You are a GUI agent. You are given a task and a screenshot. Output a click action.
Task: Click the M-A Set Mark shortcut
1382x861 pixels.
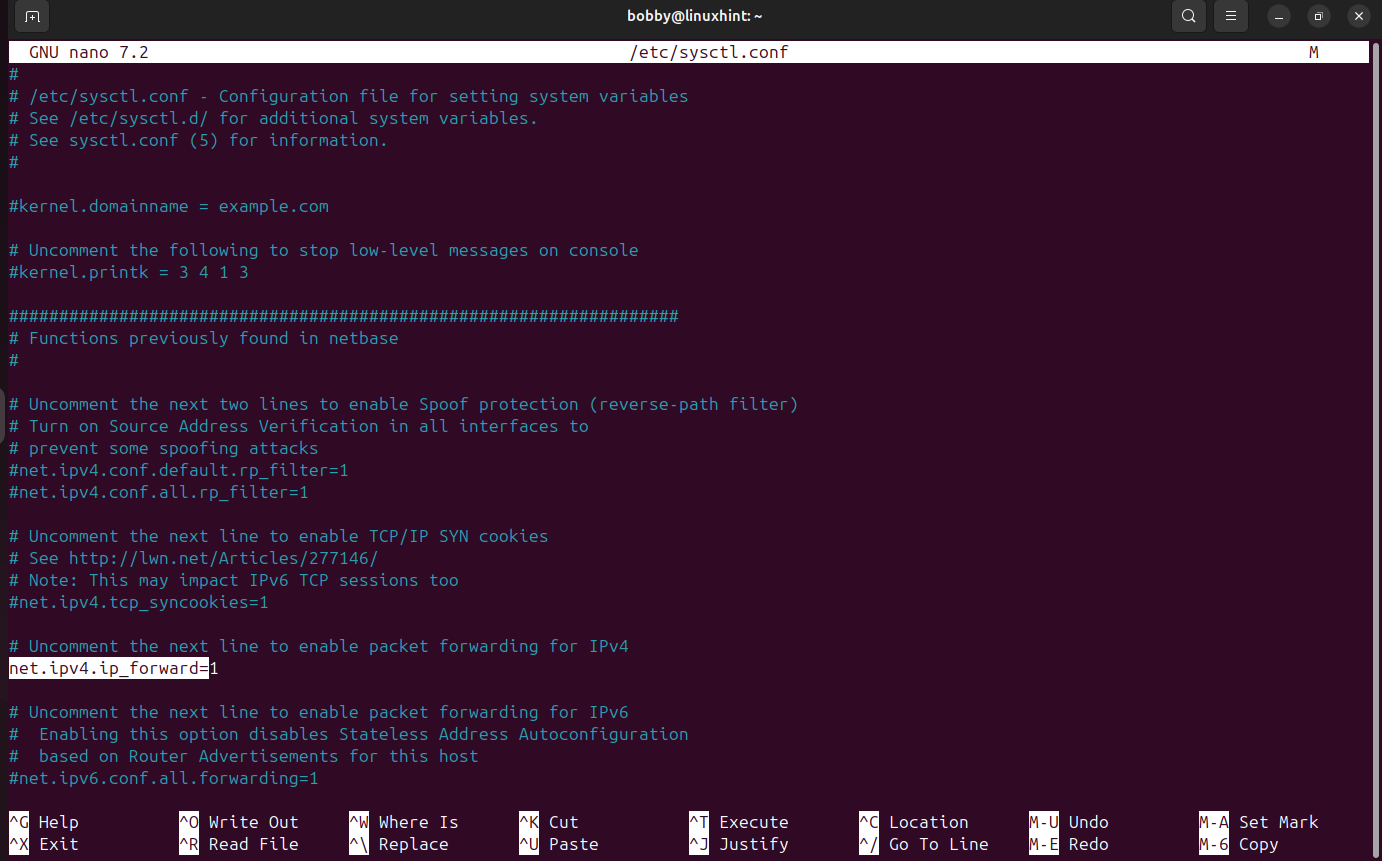click(1259, 822)
